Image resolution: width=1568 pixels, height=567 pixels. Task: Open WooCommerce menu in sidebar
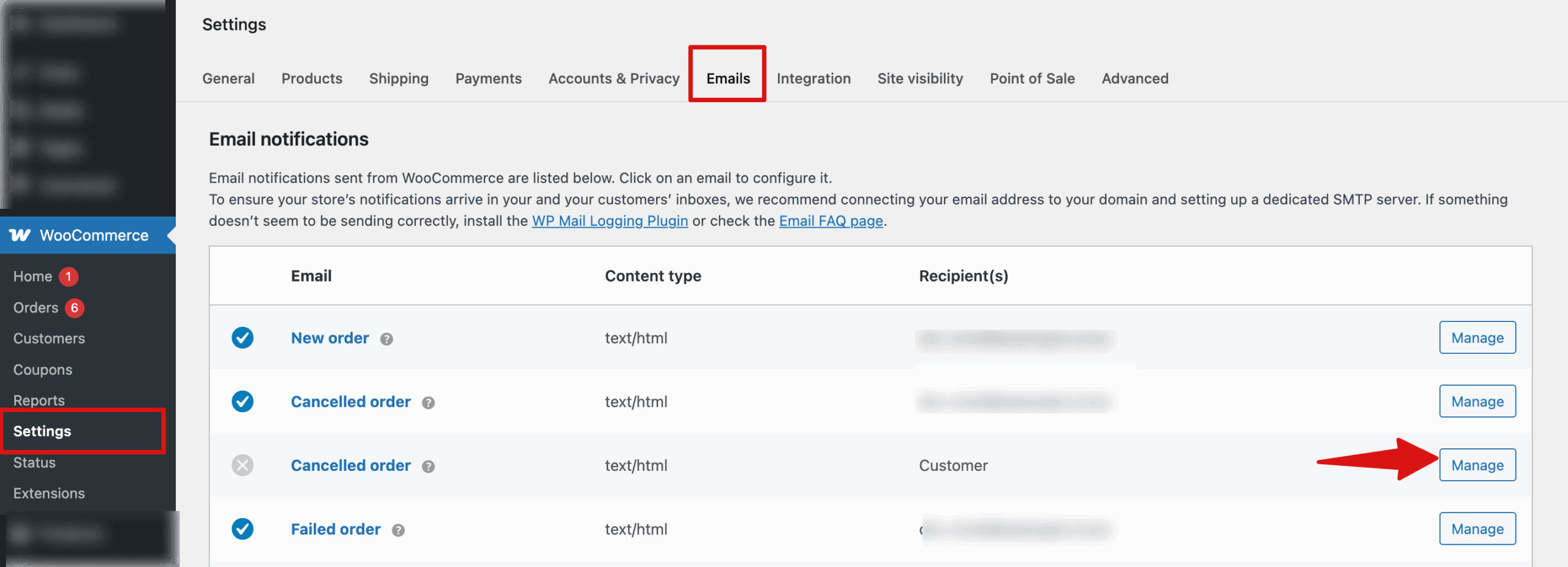coord(88,235)
